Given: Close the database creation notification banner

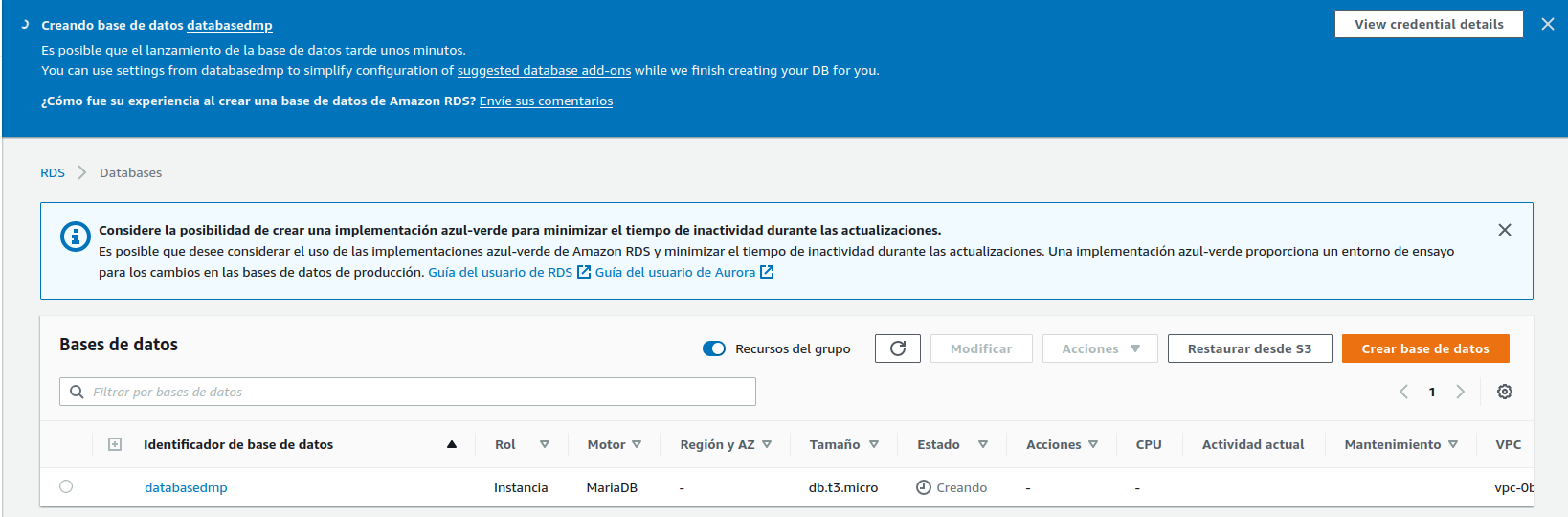Looking at the screenshot, I should [1547, 24].
